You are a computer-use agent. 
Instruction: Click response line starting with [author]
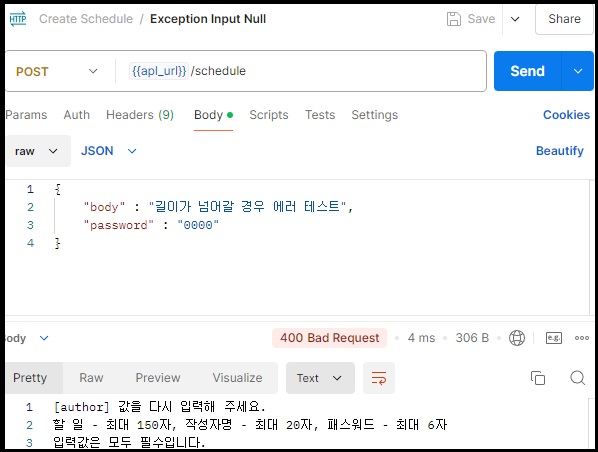tap(159, 407)
